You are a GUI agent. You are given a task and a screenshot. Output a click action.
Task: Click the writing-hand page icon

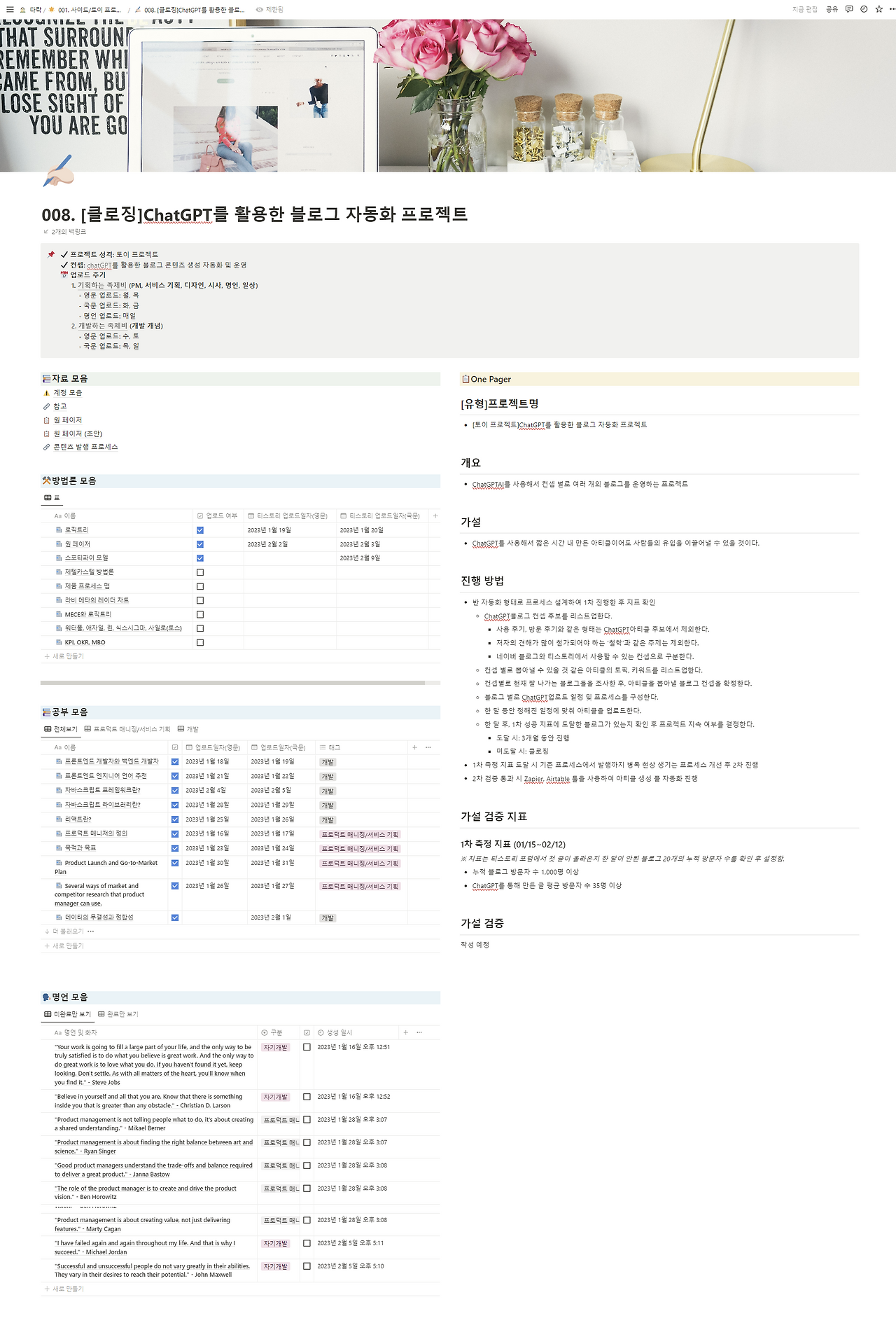click(59, 172)
